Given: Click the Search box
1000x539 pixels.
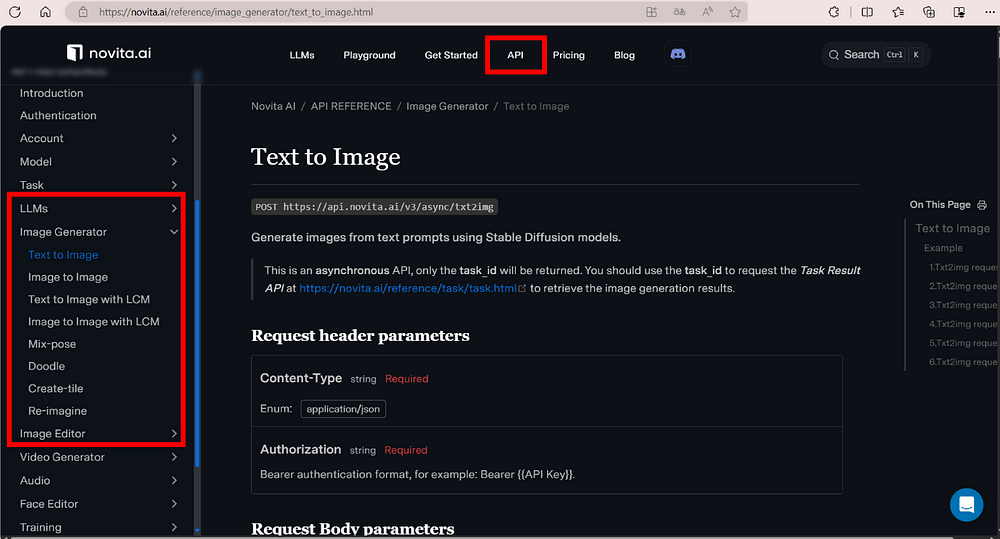Looking at the screenshot, I should [876, 55].
